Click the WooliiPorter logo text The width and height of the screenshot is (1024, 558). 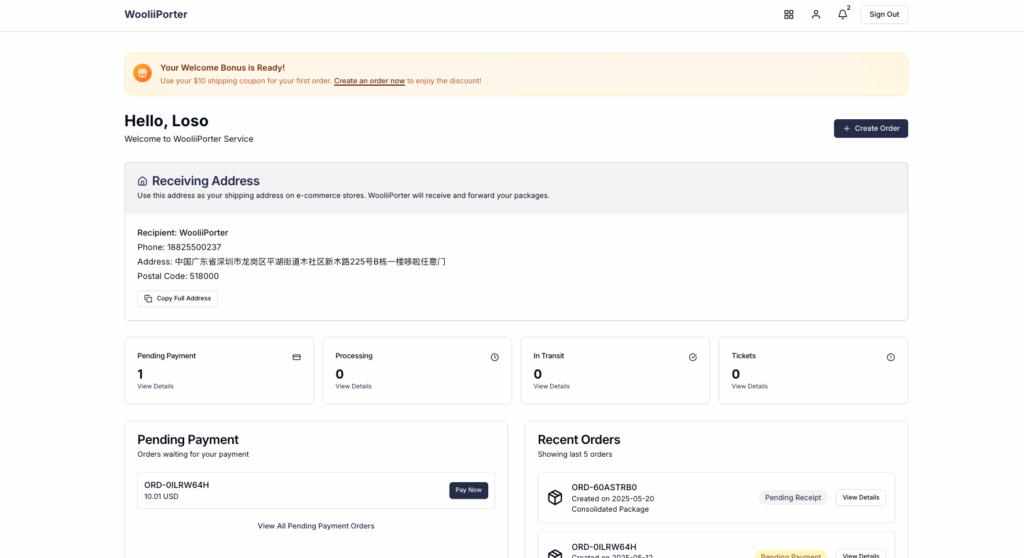pyautogui.click(x=155, y=14)
